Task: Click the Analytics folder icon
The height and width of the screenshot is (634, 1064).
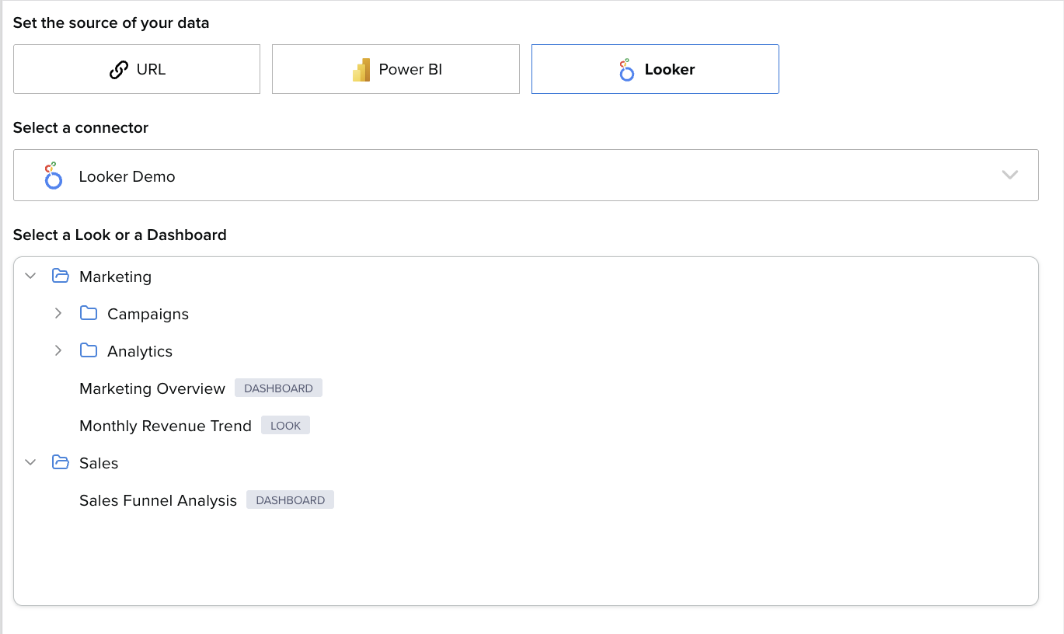Action: [x=88, y=351]
